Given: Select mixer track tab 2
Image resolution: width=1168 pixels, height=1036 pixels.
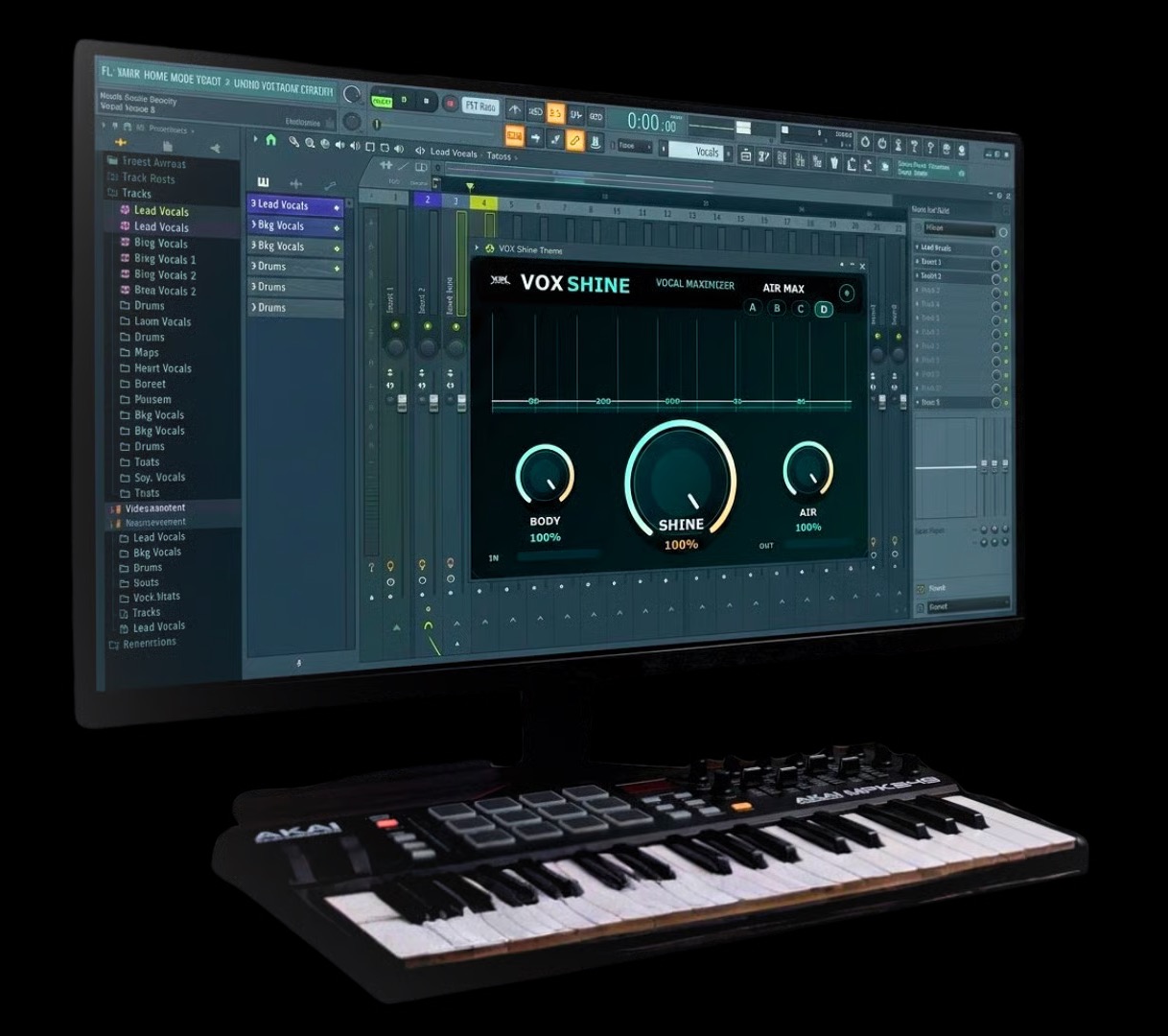Looking at the screenshot, I should tap(428, 200).
